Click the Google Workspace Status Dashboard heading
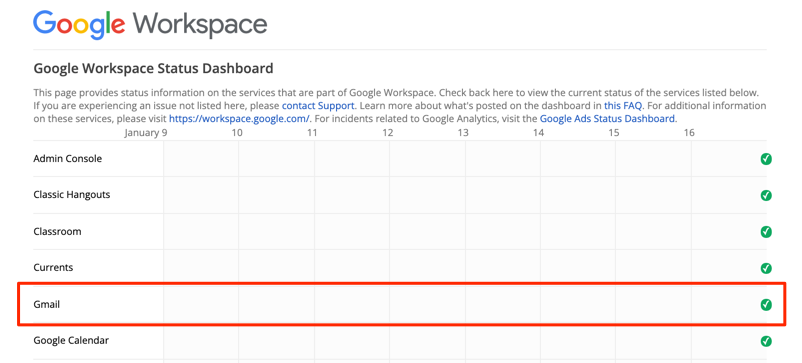 [x=153, y=67]
